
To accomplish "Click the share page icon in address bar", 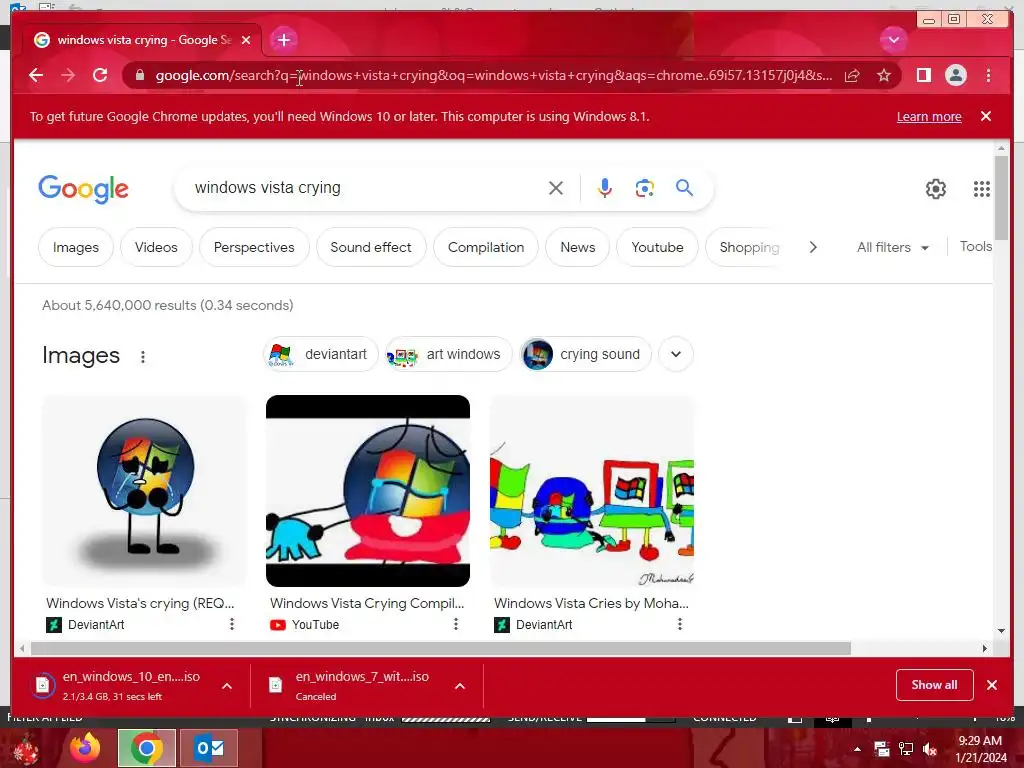I will [852, 75].
